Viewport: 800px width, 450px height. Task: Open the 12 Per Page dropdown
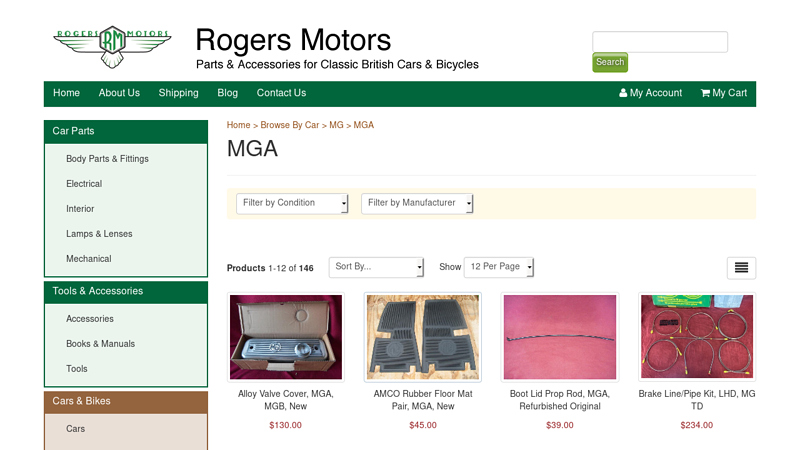tap(498, 267)
